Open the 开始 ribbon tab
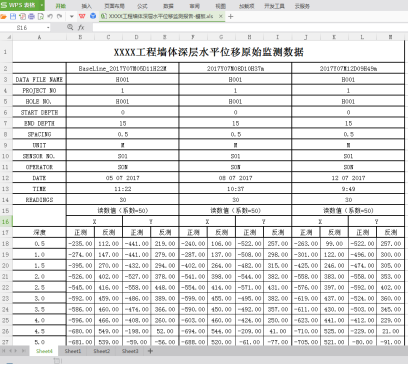Viewport: 409px width, 365px height. 60,6
